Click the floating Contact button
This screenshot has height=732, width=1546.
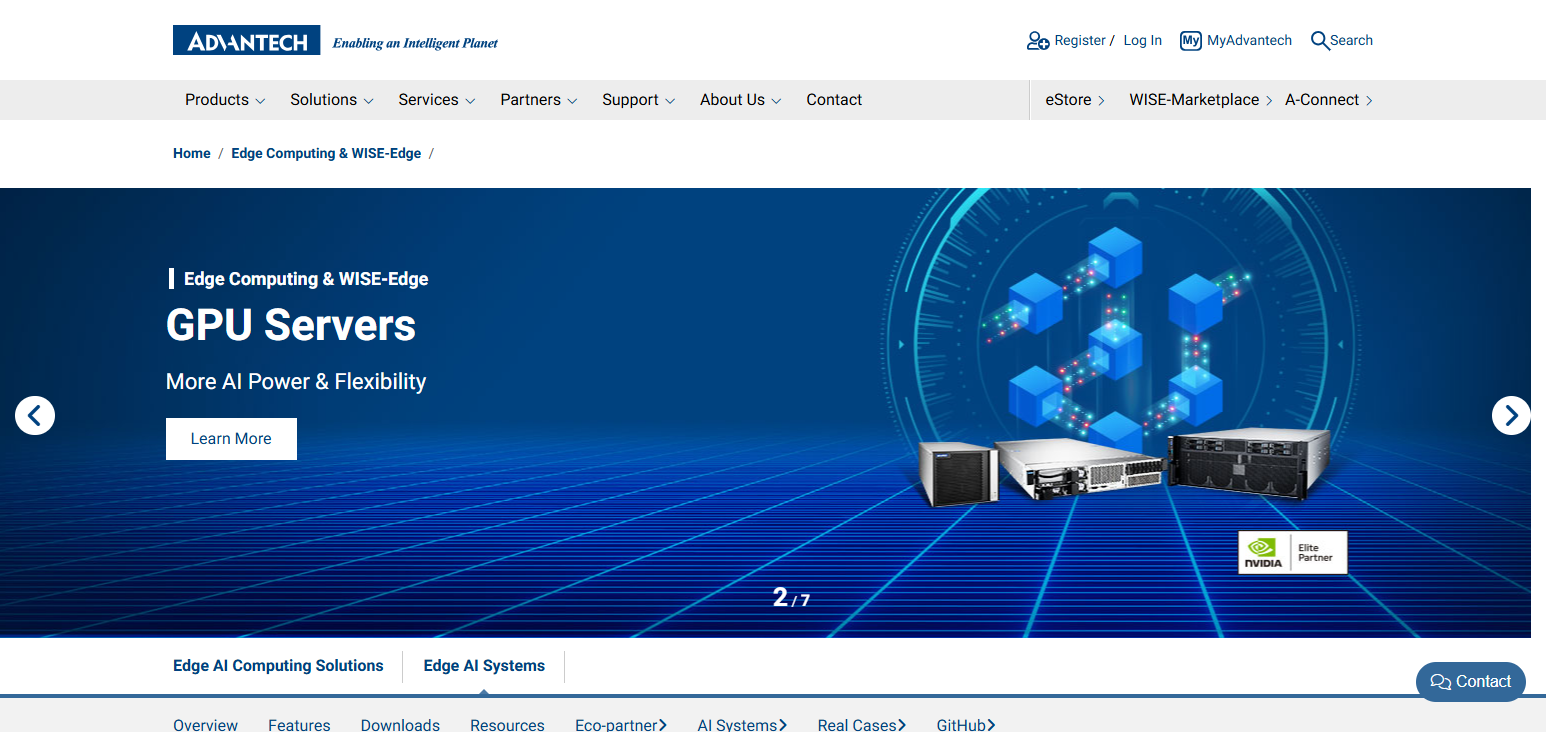click(1471, 682)
